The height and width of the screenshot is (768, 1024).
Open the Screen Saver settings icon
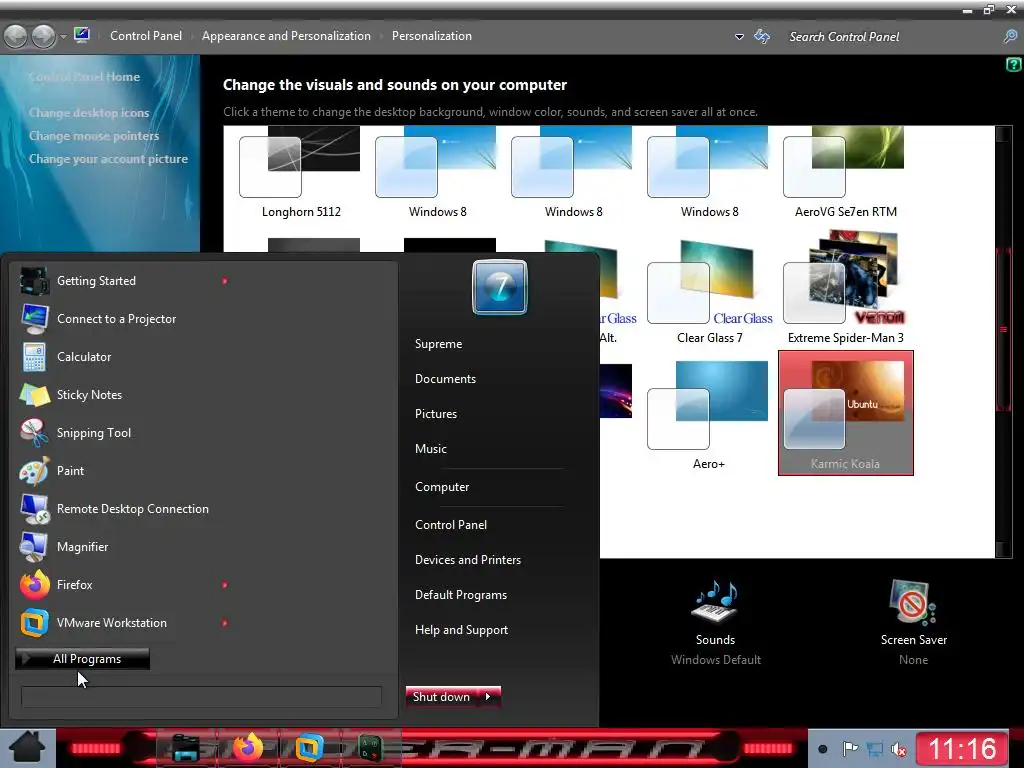pos(913,602)
